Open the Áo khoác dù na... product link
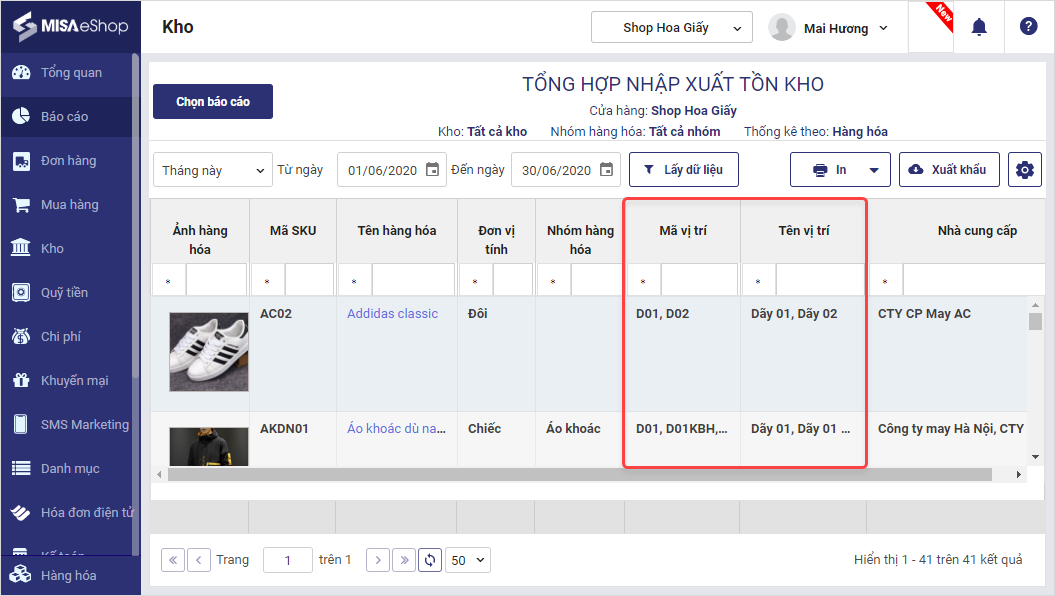This screenshot has height=596, width=1055. coord(396,429)
